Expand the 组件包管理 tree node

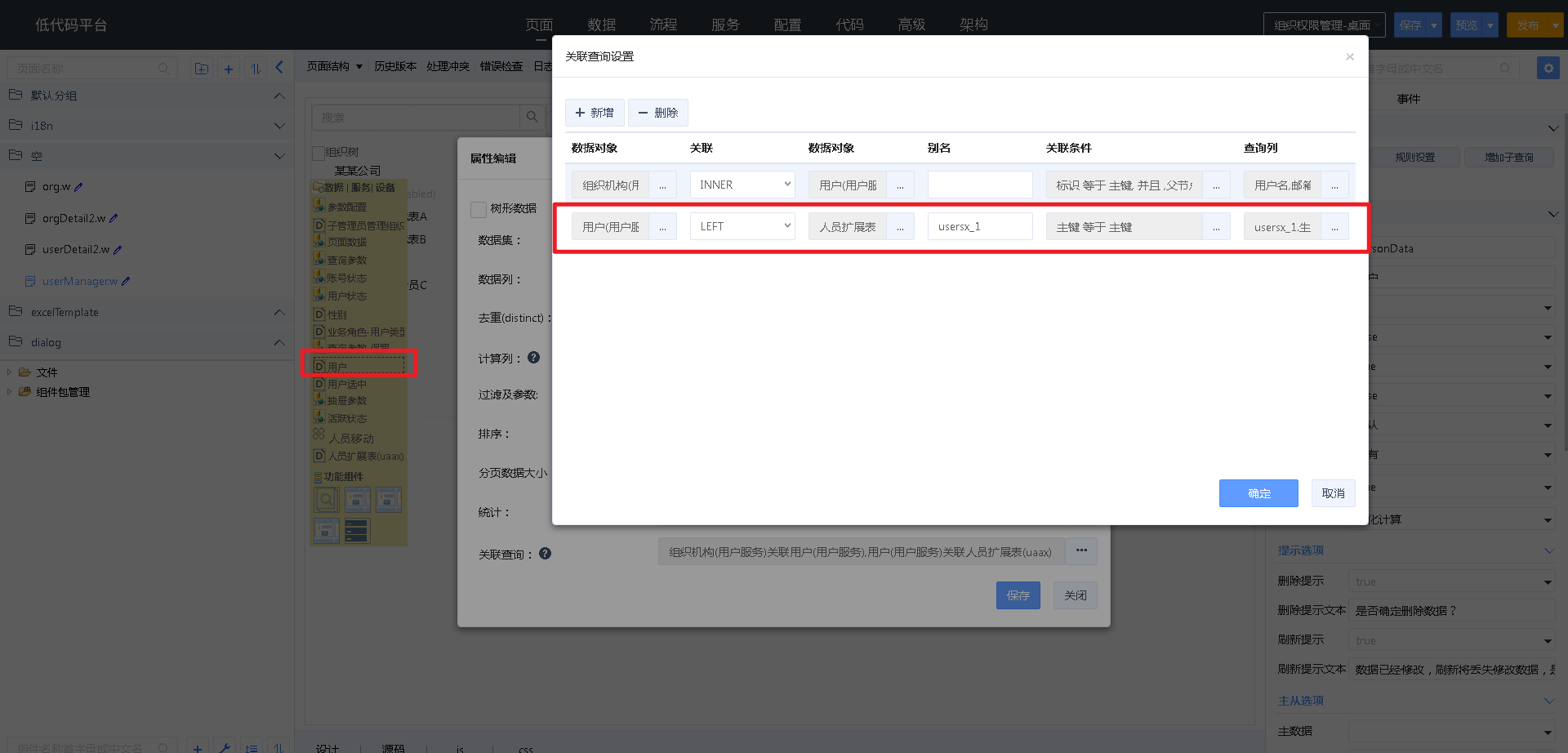pos(11,392)
